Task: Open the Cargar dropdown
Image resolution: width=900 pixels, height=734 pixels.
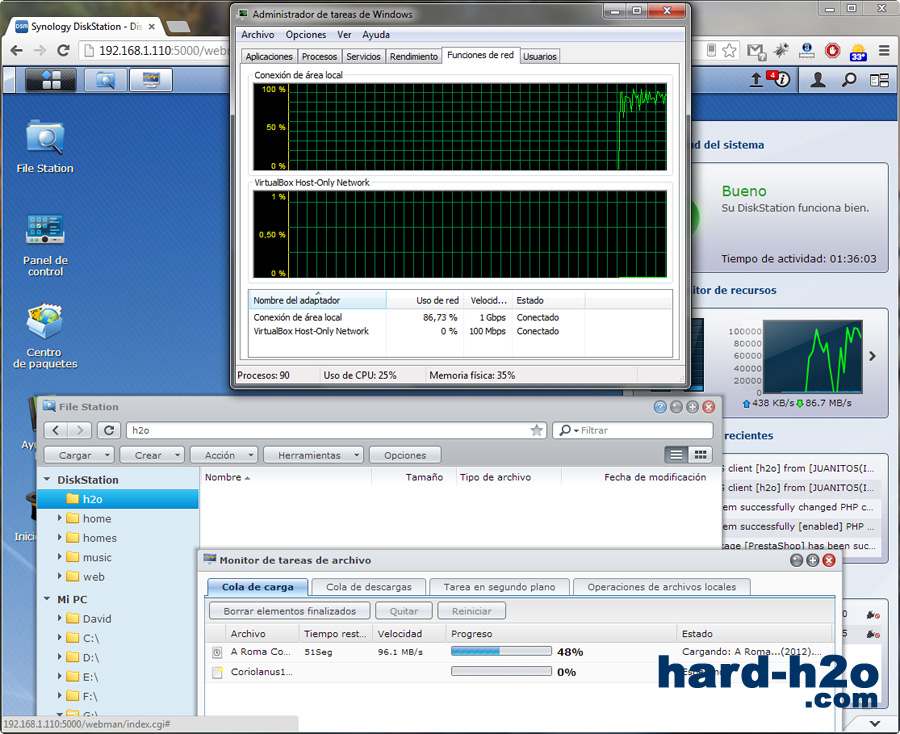Action: click(79, 455)
